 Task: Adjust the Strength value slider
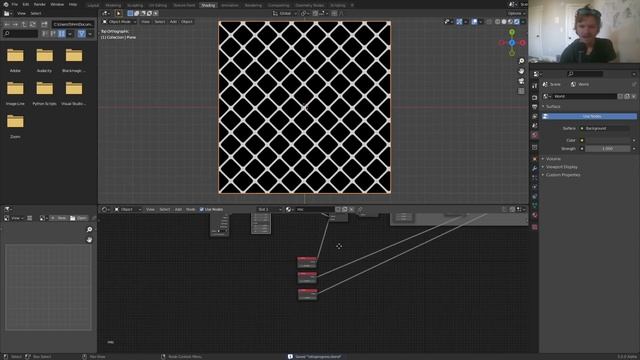point(607,149)
